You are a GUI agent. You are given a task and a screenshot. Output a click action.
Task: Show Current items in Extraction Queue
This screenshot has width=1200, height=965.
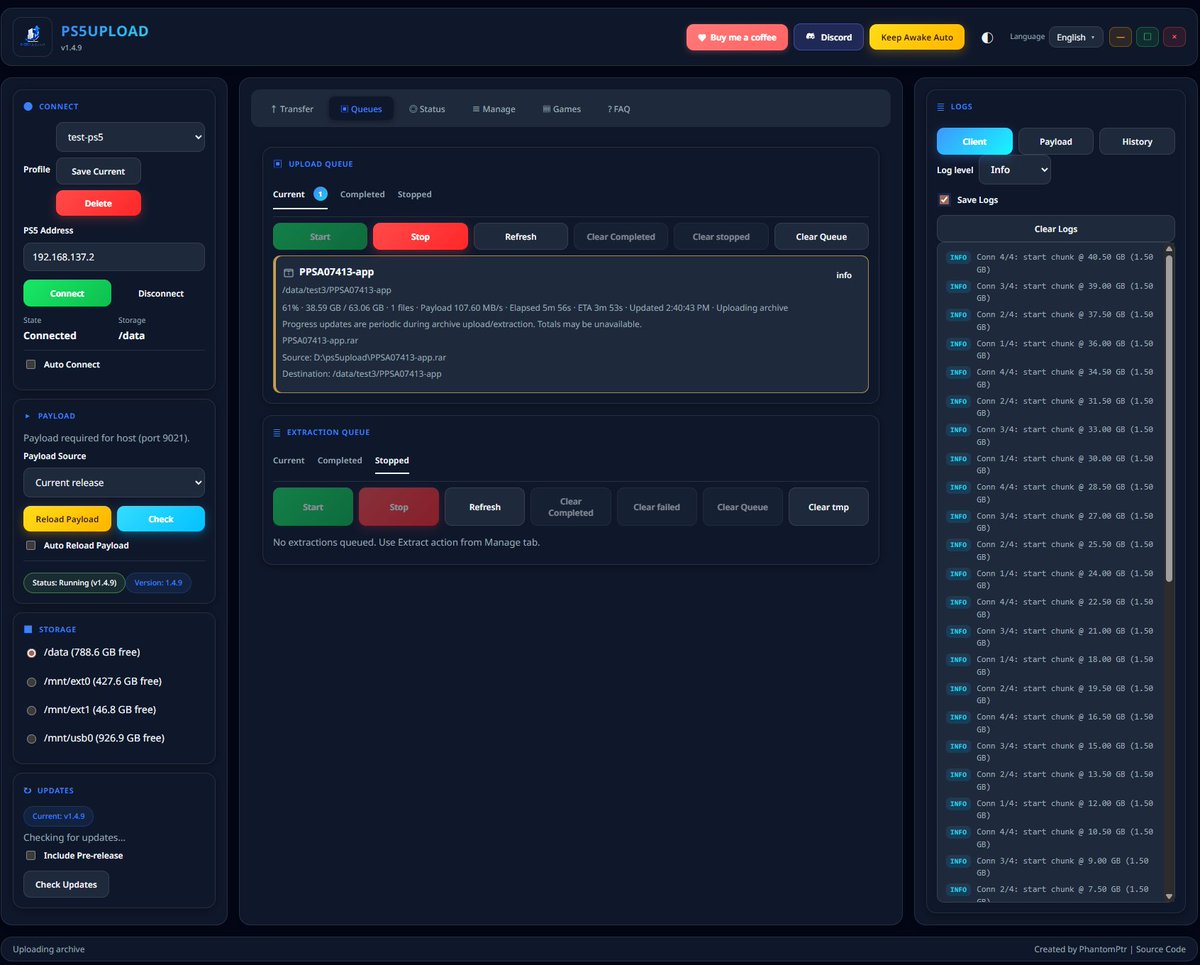(x=289, y=460)
